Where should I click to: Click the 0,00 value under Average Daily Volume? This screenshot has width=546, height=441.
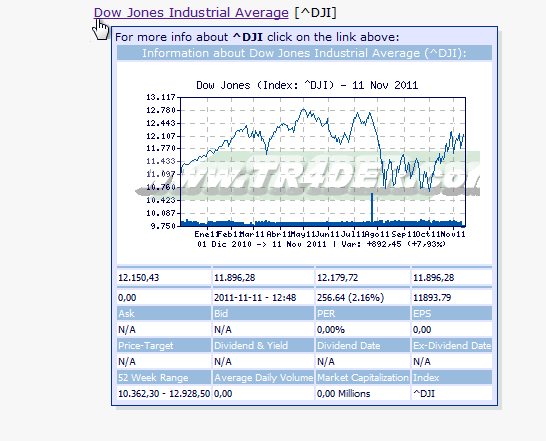click(x=263, y=394)
